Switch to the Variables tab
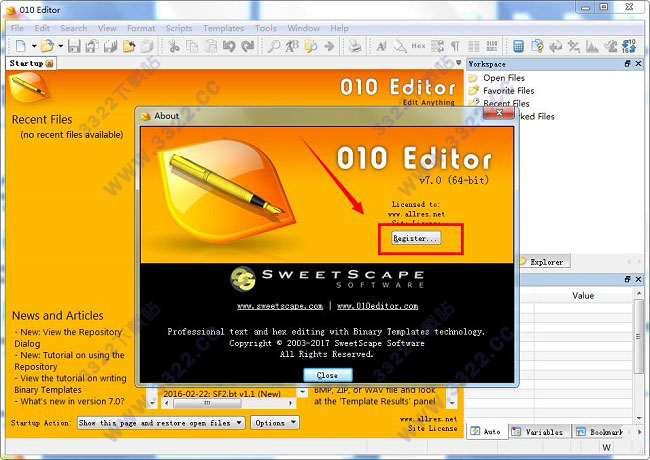Screen dimensions: 650x460 pos(538,432)
